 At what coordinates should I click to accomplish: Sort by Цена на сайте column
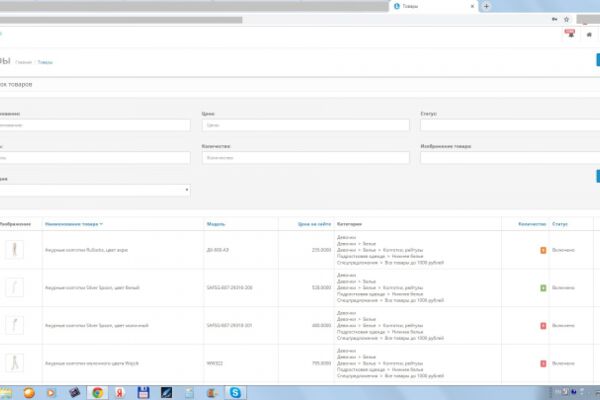(314, 224)
